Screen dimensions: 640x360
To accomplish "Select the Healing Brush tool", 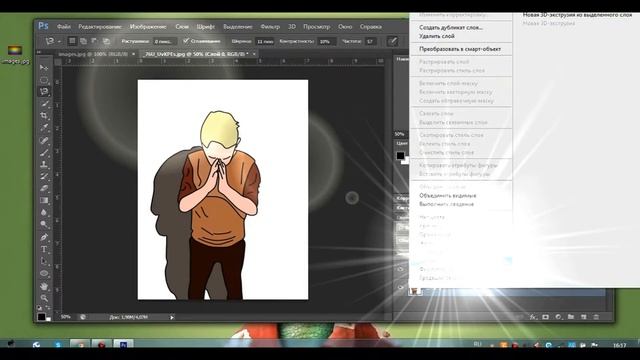I will coord(44,140).
